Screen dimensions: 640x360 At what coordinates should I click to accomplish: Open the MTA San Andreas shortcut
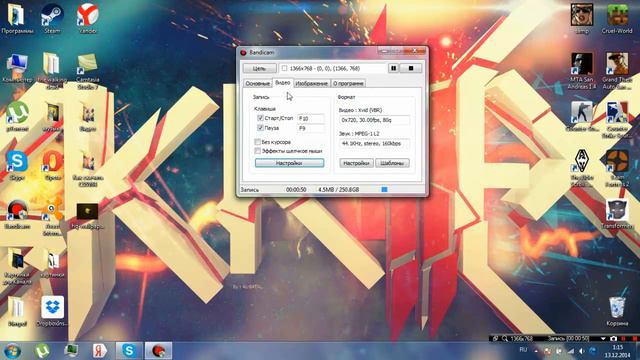click(x=582, y=71)
